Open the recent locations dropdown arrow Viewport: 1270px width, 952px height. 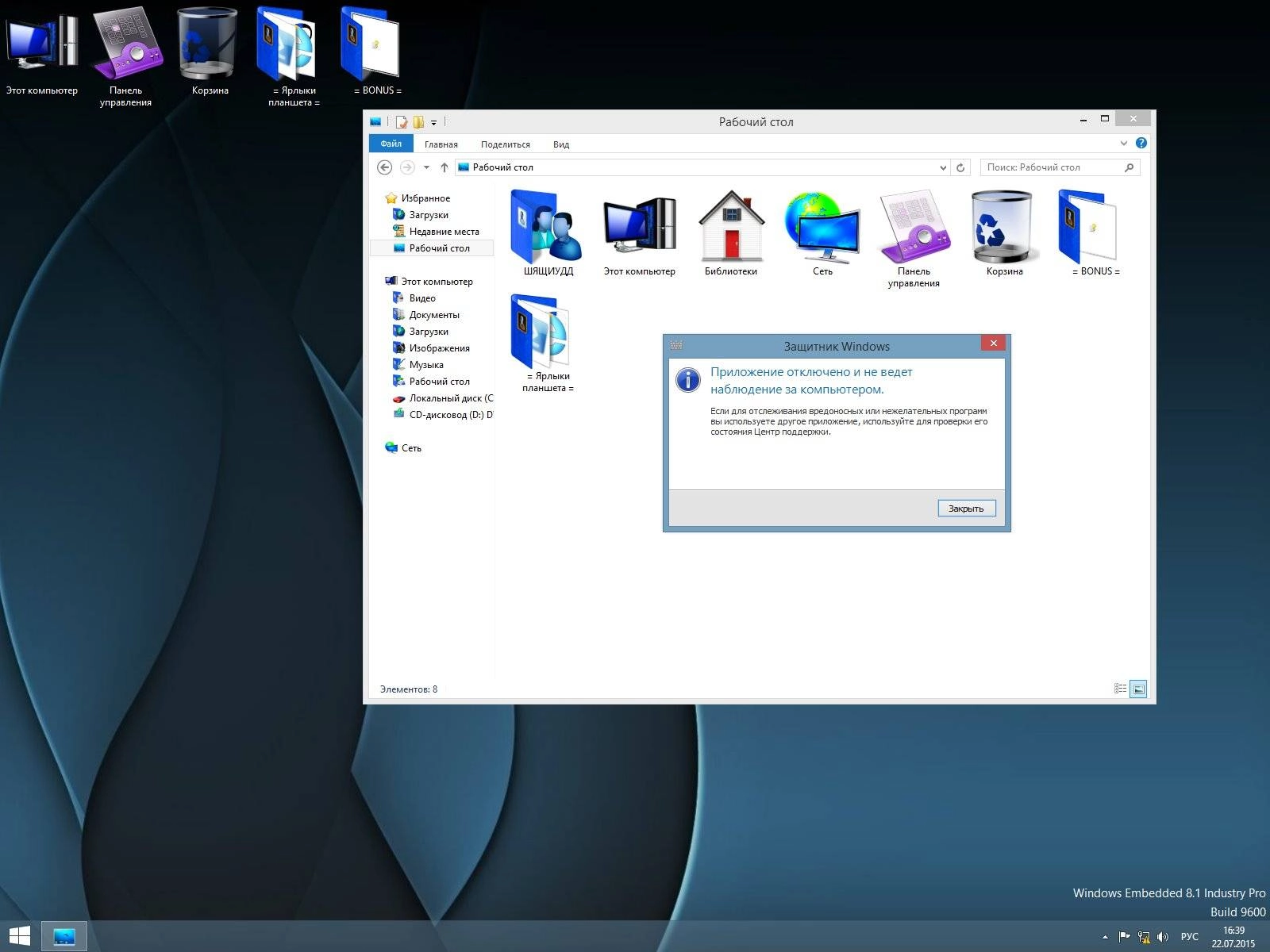426,167
